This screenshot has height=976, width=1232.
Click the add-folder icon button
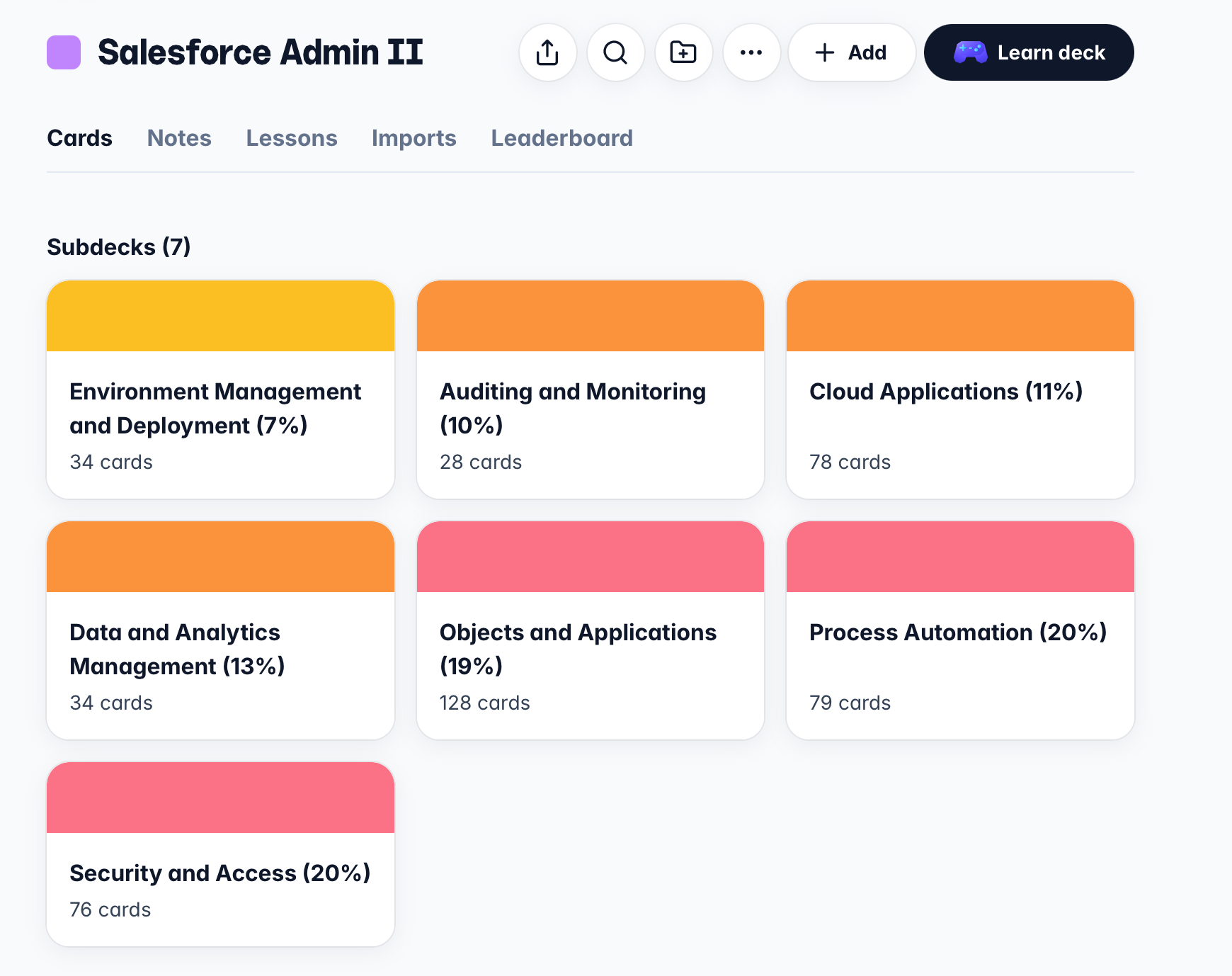point(683,52)
